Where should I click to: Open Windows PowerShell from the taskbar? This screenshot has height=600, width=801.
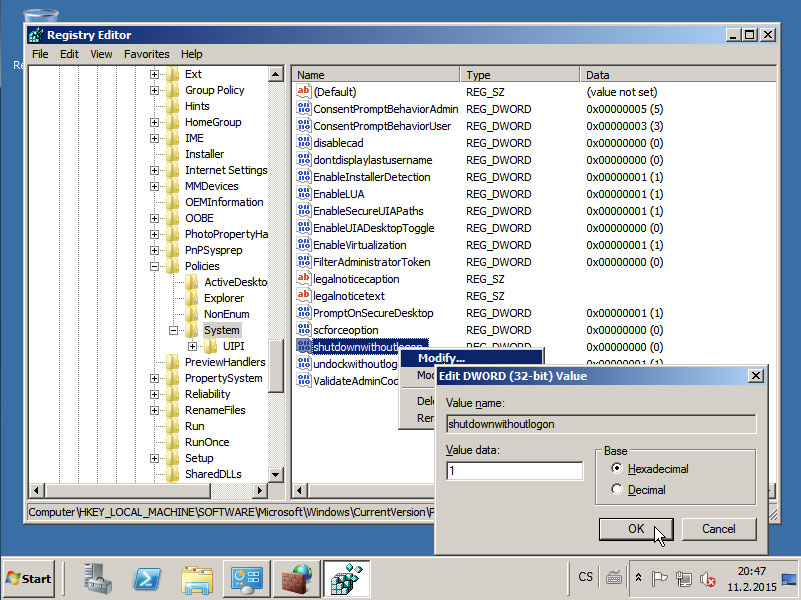[149, 579]
